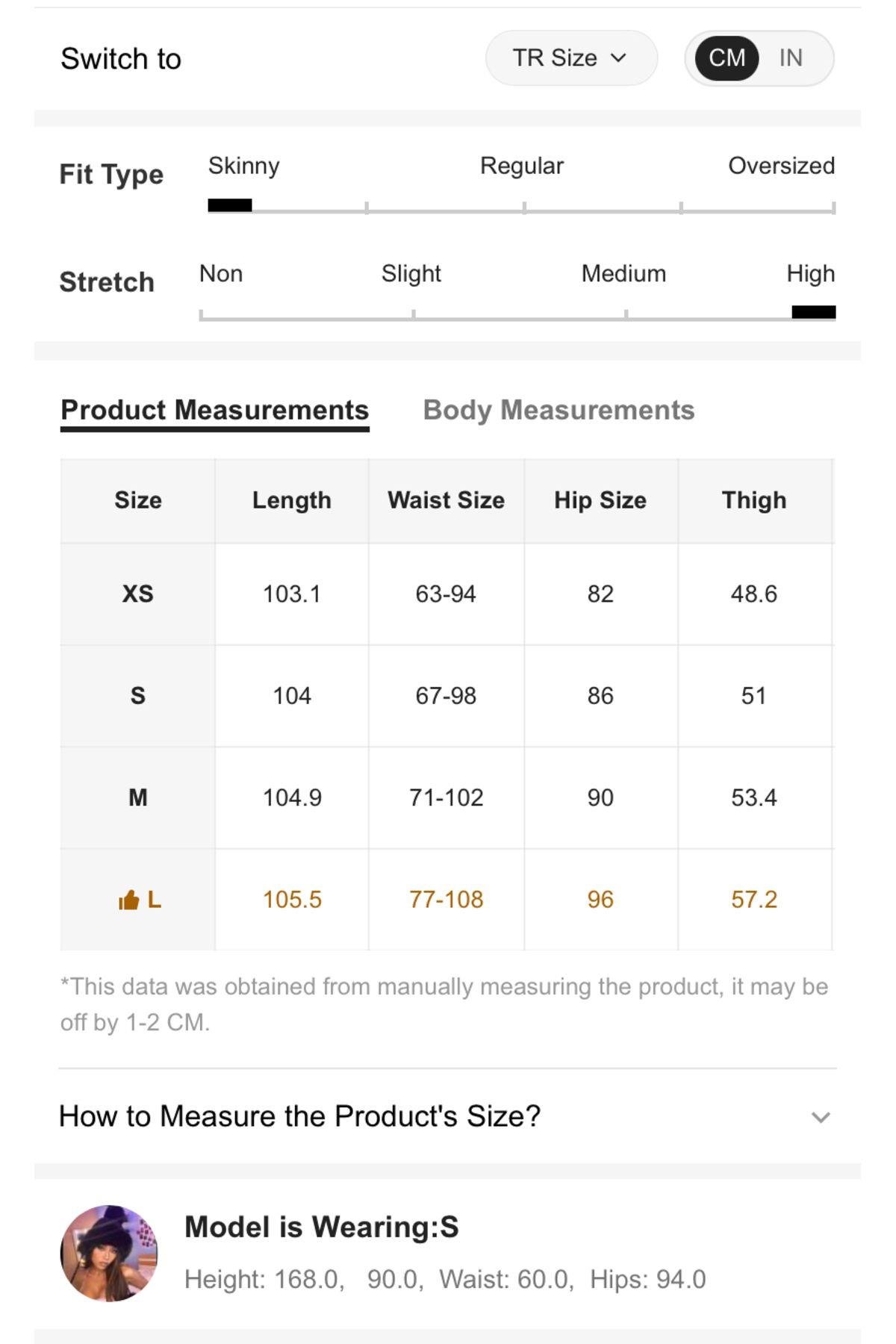Click the chevron next to How to Measure
This screenshot has width=896, height=1344.
821,1117
